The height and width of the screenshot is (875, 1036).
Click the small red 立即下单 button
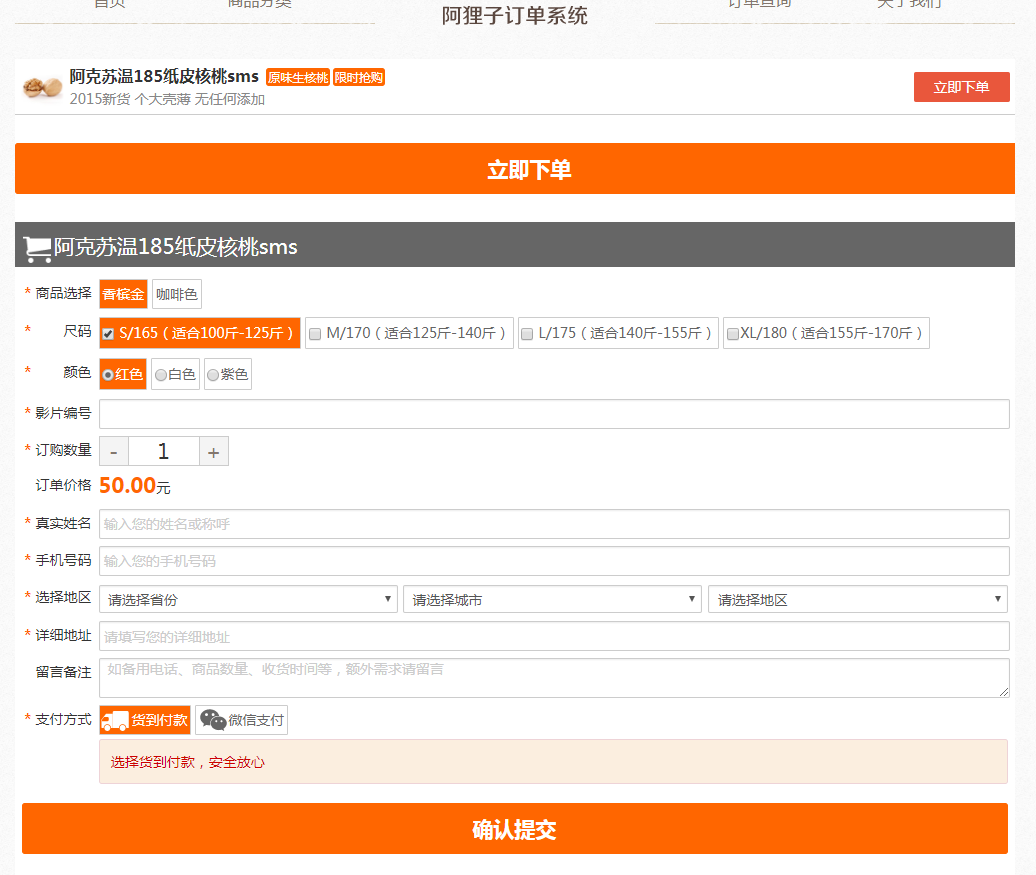point(961,87)
